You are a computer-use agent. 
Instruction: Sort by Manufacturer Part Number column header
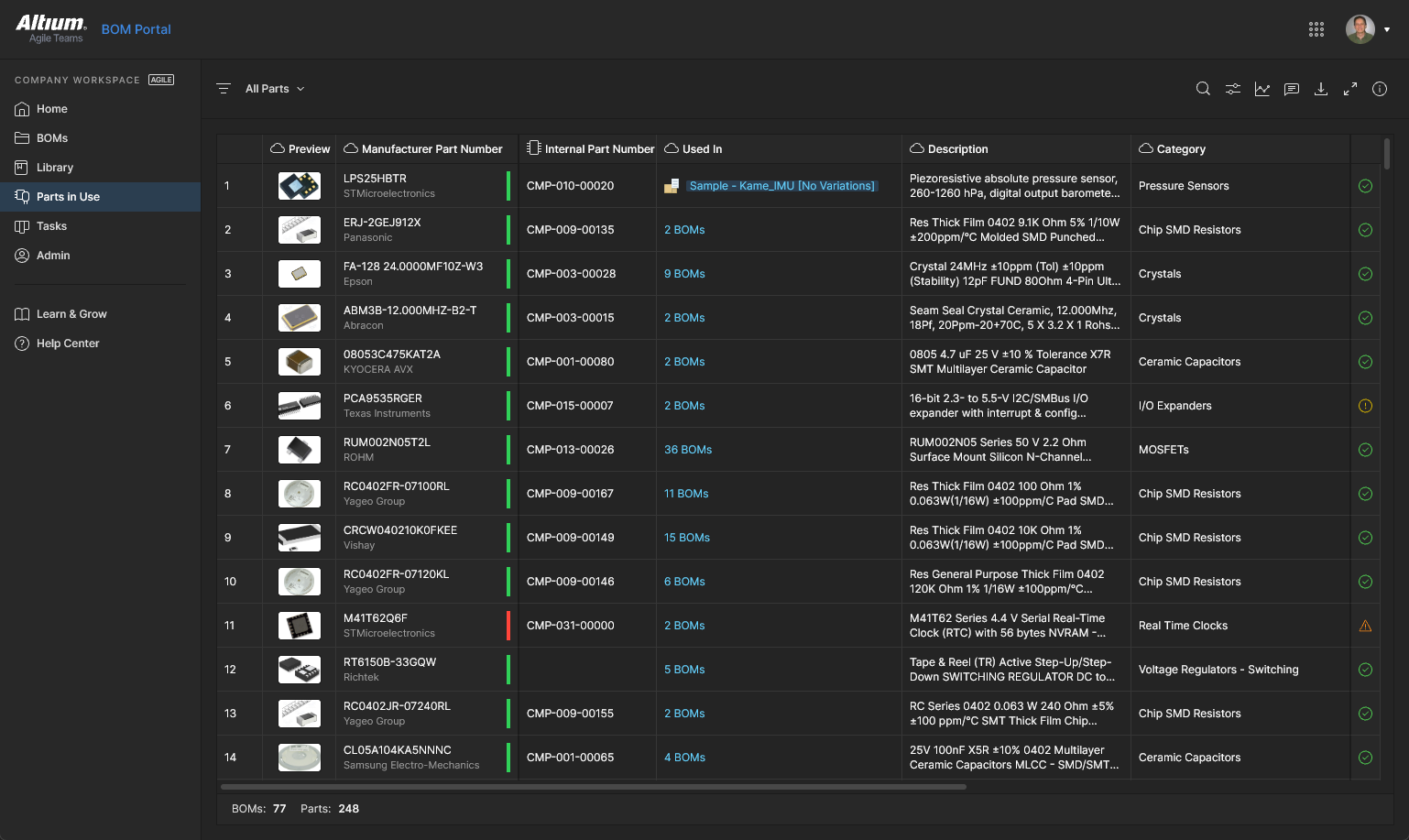(x=431, y=149)
